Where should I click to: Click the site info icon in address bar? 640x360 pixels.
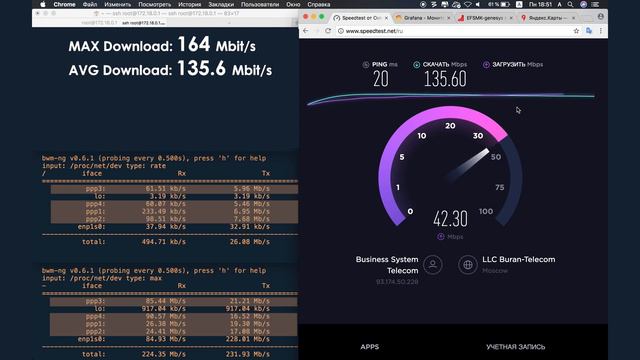tap(340, 31)
